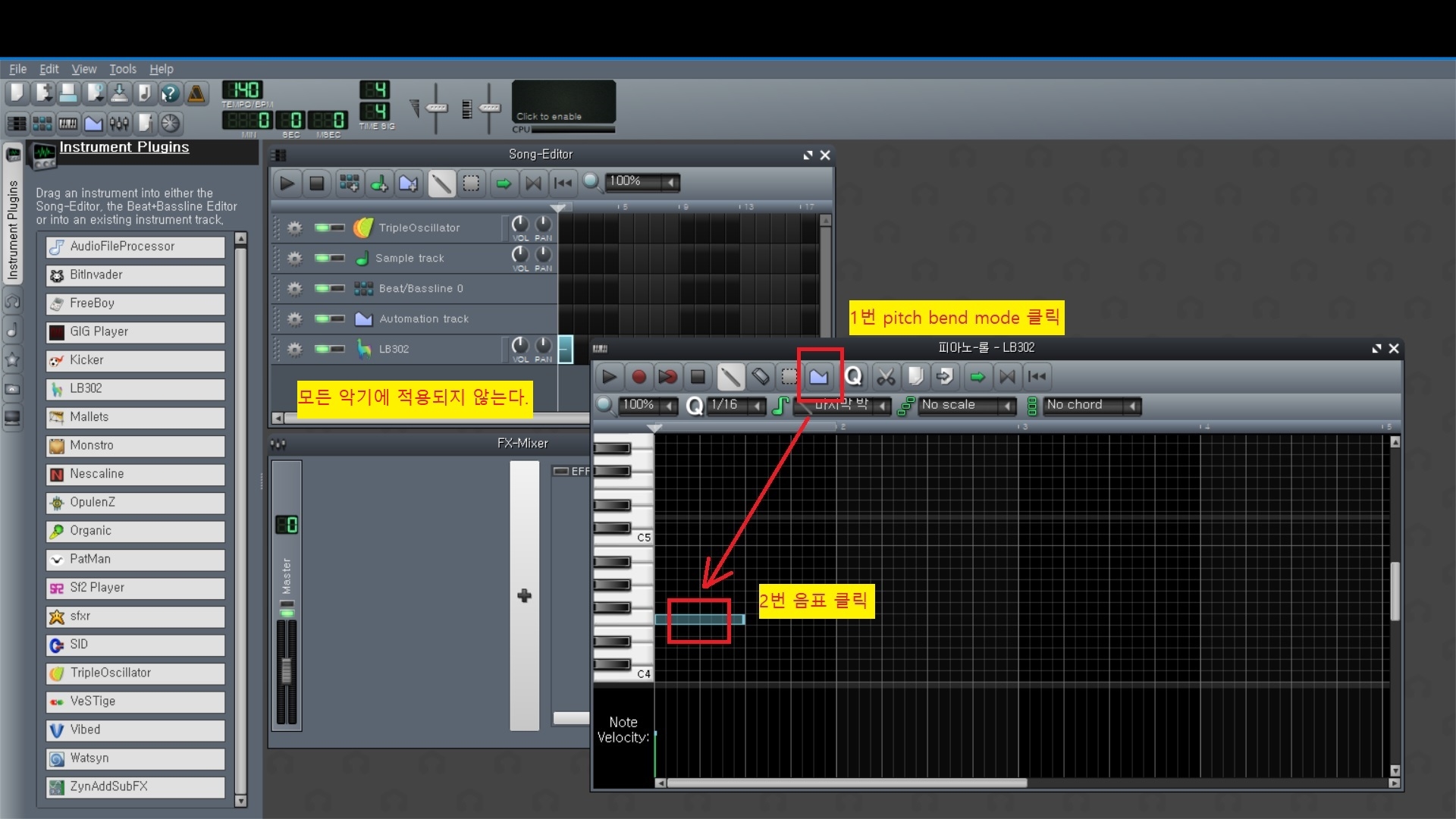This screenshot has height=819, width=1456.
Task: Mute the TripleOscillator track
Action: [x=322, y=227]
